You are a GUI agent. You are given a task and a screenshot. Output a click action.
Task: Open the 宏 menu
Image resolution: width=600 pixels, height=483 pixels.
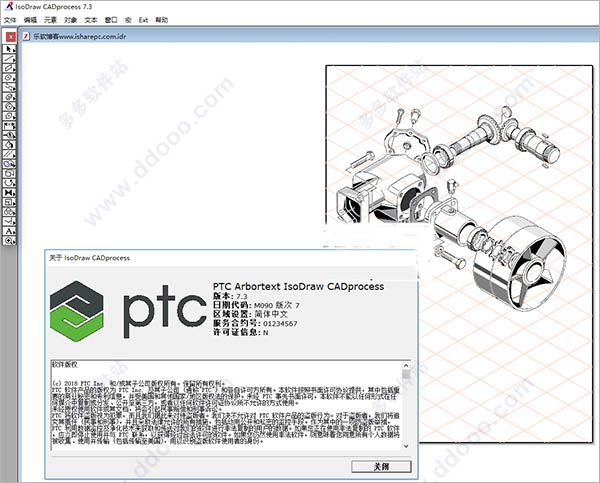coord(128,20)
